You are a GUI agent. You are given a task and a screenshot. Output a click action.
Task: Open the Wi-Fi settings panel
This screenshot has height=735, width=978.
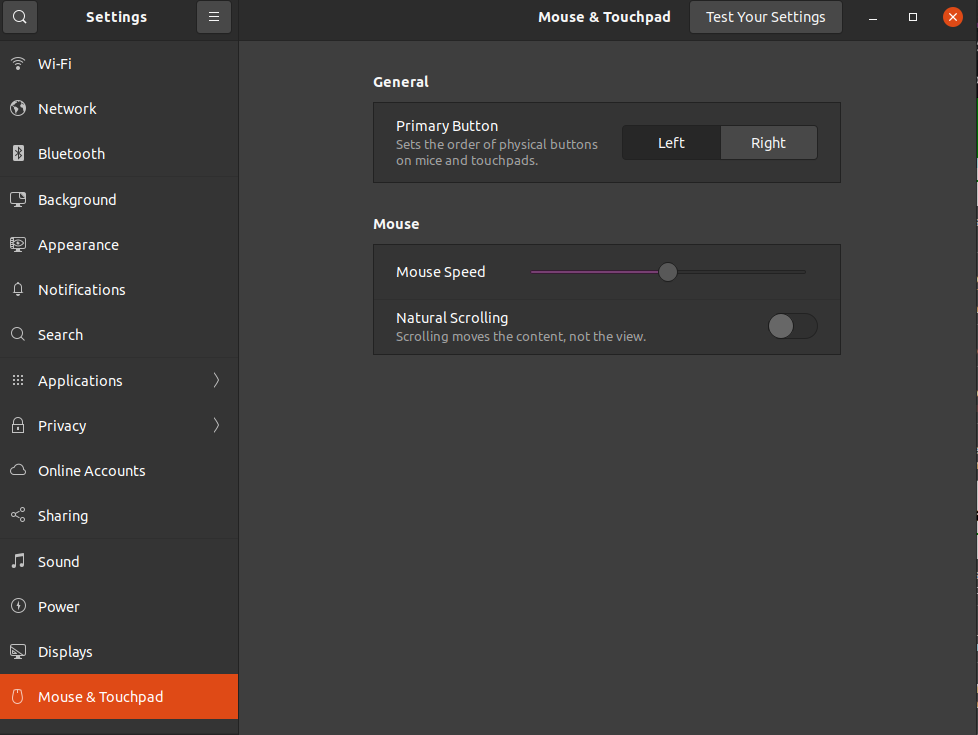pyautogui.click(x=119, y=64)
